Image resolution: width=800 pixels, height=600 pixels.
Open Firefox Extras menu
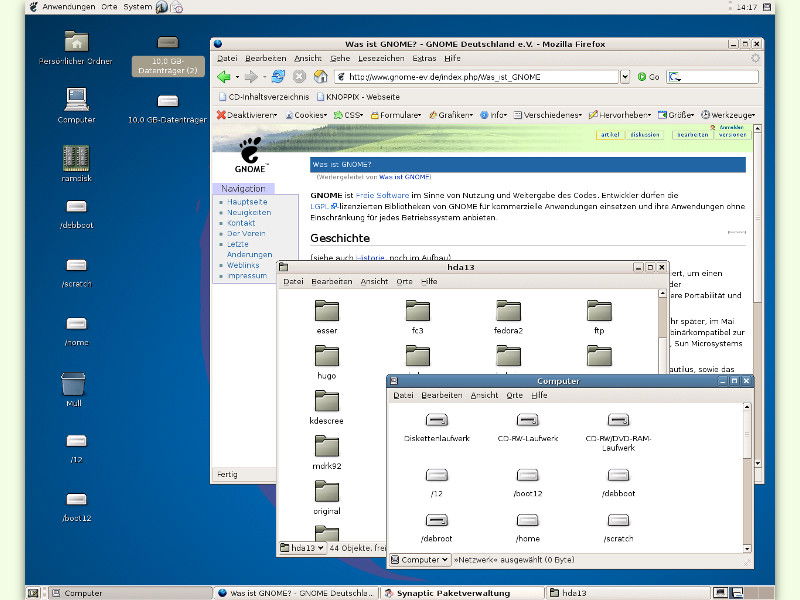tap(424, 59)
